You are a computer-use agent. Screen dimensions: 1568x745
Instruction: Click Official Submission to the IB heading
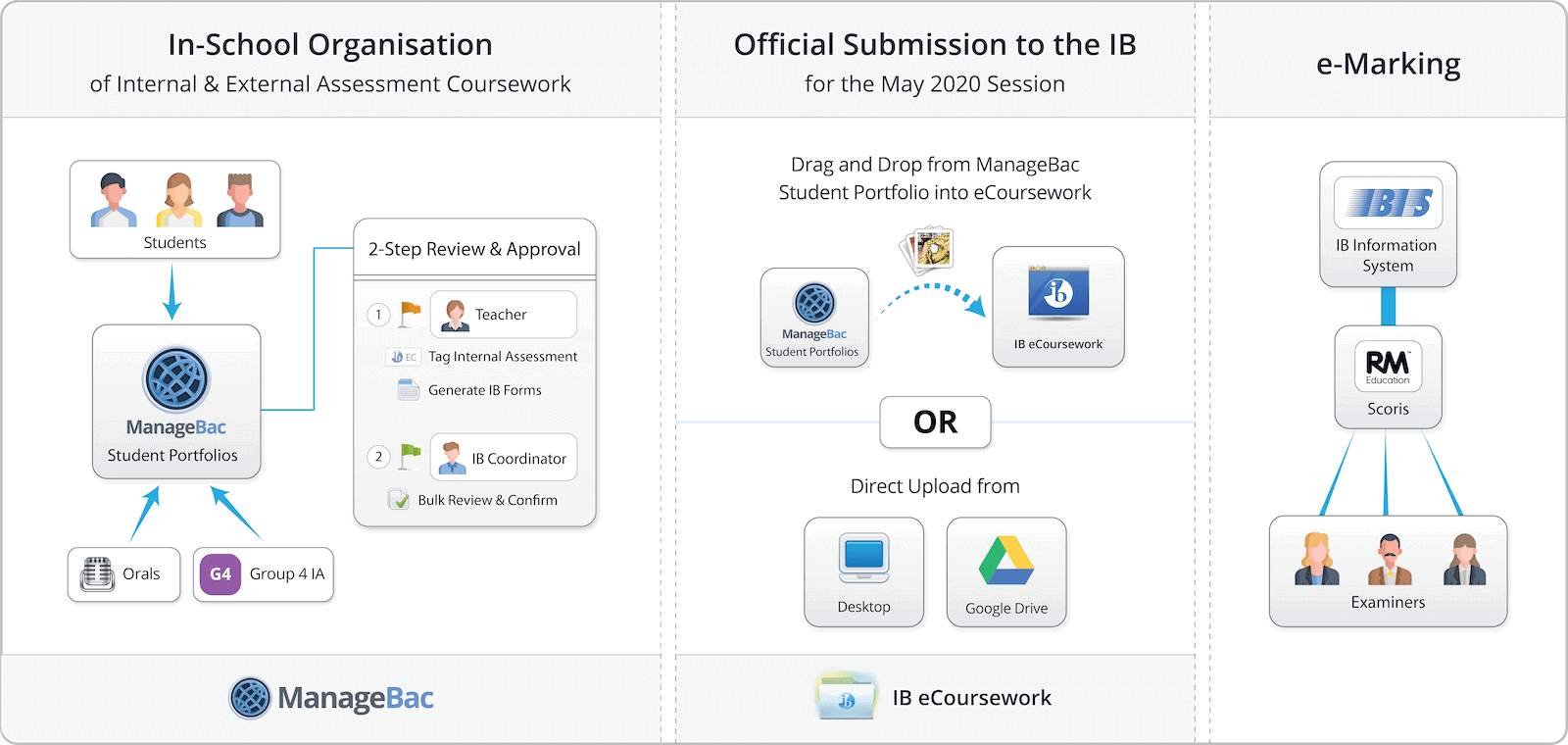[935, 45]
